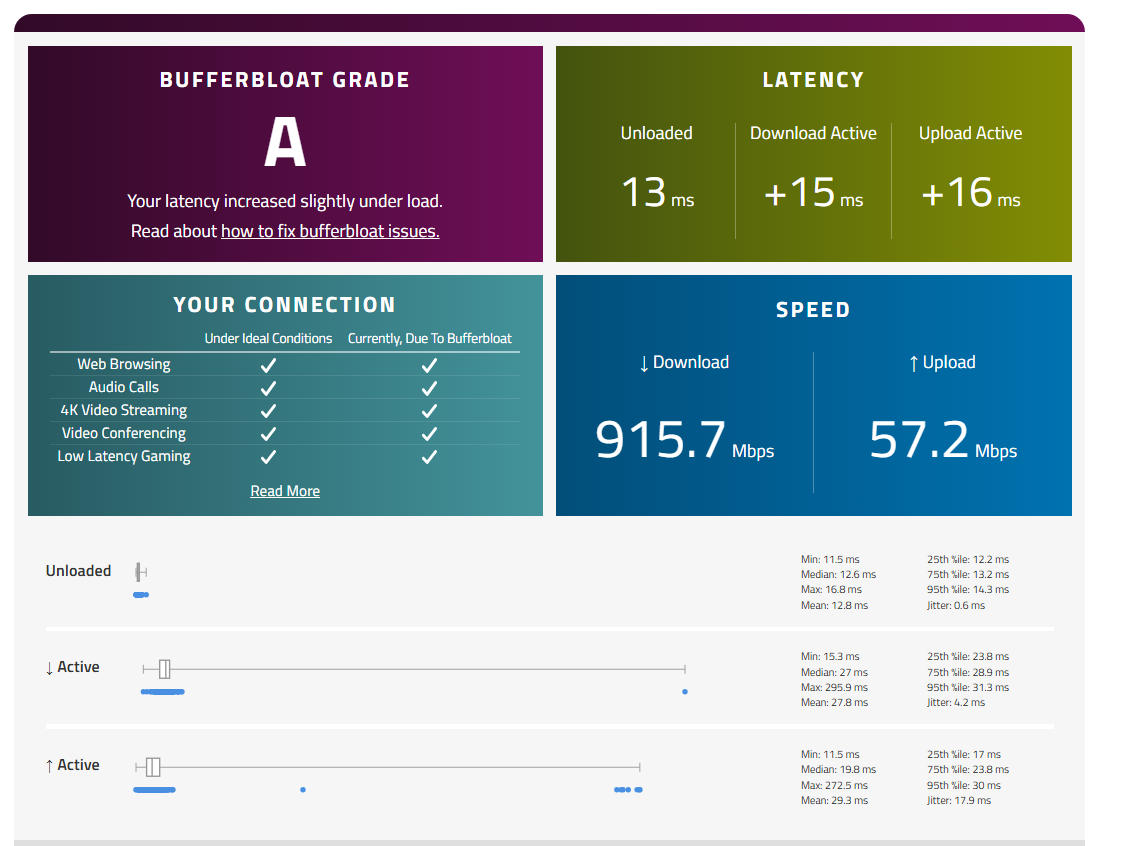Click the Audio Calls ideal conditions checkmark
The image size is (1147, 846).
pos(268,388)
